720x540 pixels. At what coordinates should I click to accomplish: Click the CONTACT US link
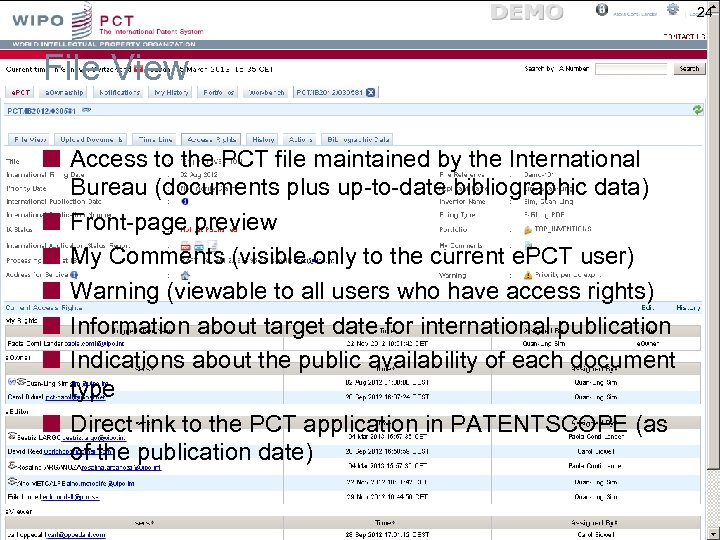click(x=684, y=36)
